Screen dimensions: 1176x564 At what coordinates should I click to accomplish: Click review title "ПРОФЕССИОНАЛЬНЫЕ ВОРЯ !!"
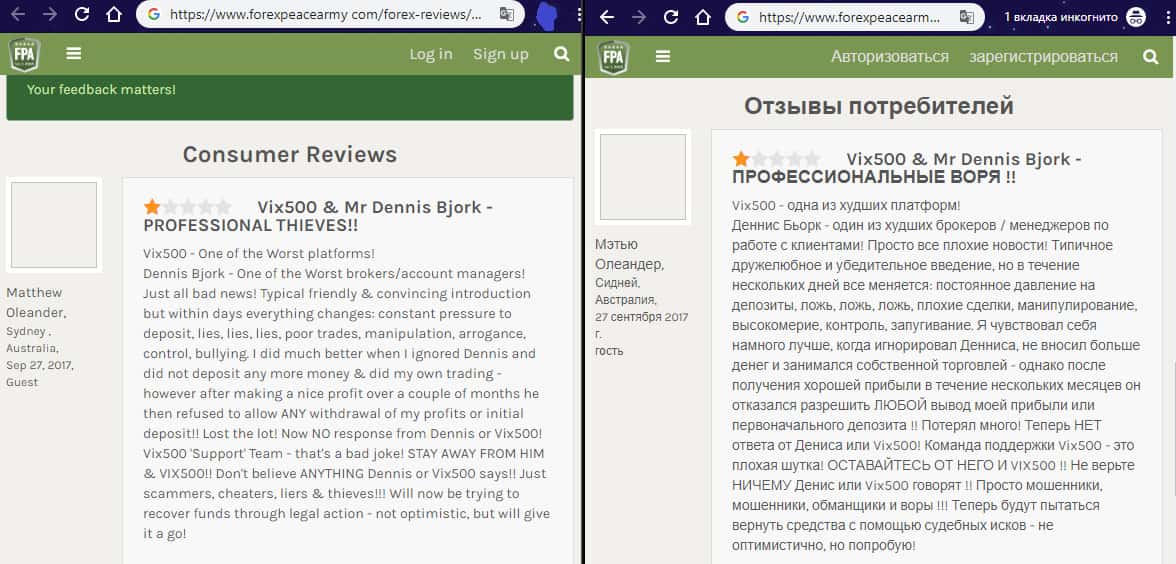(874, 178)
